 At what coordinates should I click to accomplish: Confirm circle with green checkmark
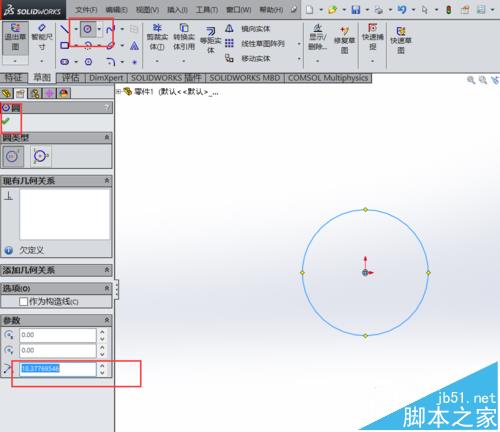point(6,121)
